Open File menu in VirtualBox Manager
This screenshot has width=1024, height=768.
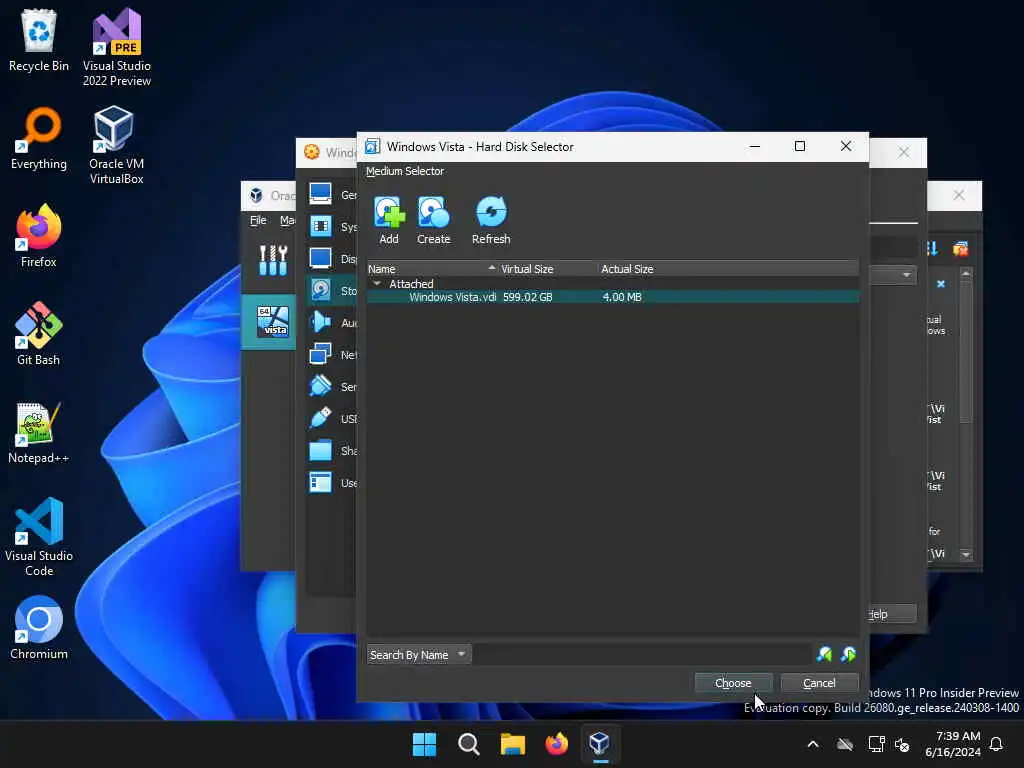[258, 220]
